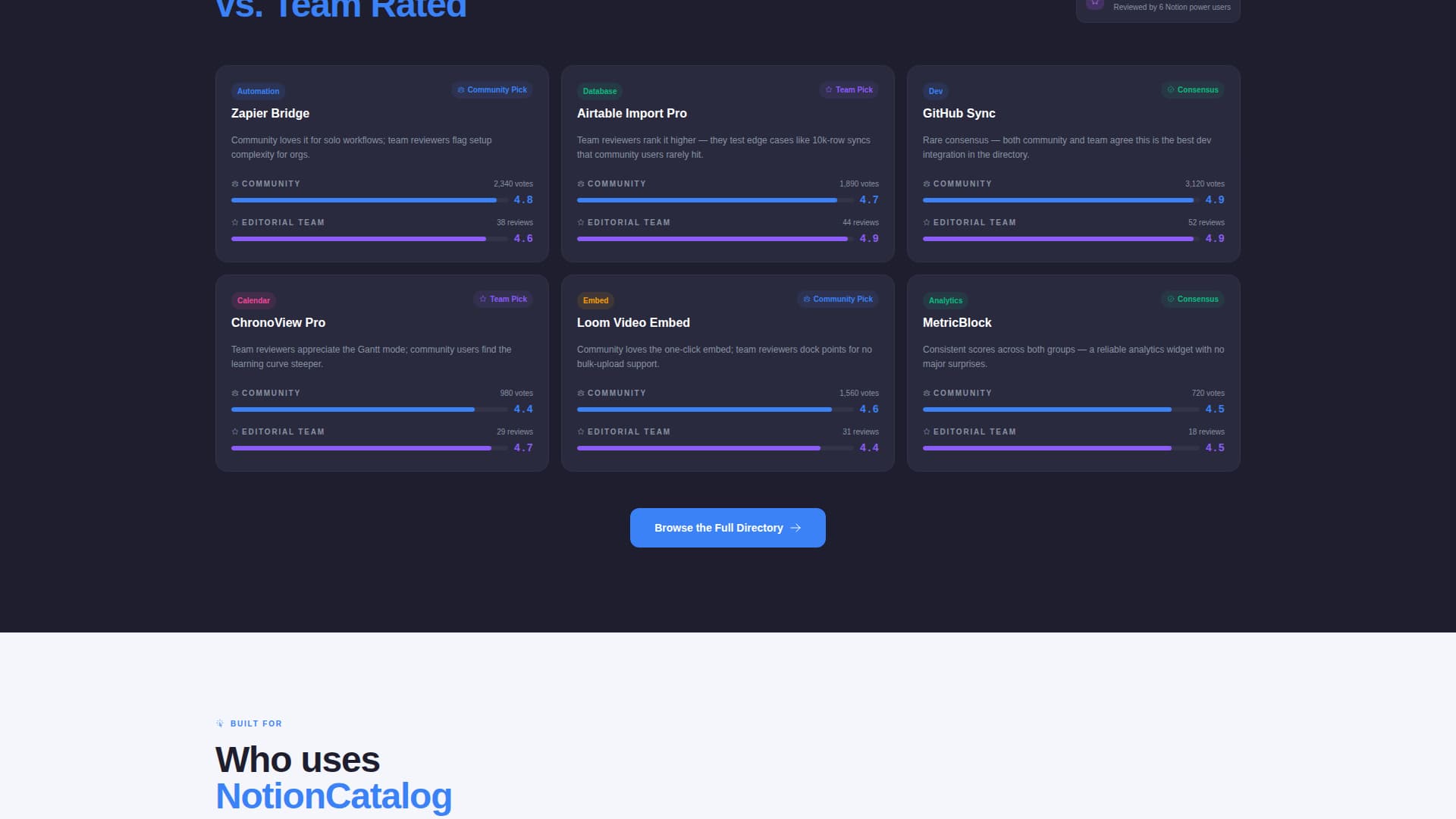Click the Team Pick badge on Airtable Import Pro

click(x=849, y=89)
